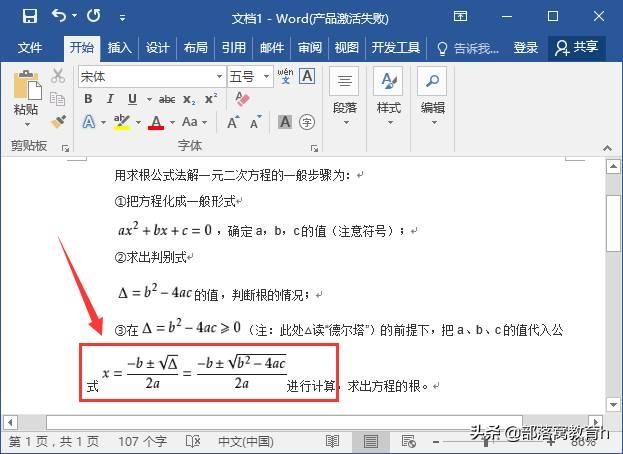This screenshot has height=454, width=623.
Task: Toggle strikethrough abc formatting
Action: (x=167, y=99)
